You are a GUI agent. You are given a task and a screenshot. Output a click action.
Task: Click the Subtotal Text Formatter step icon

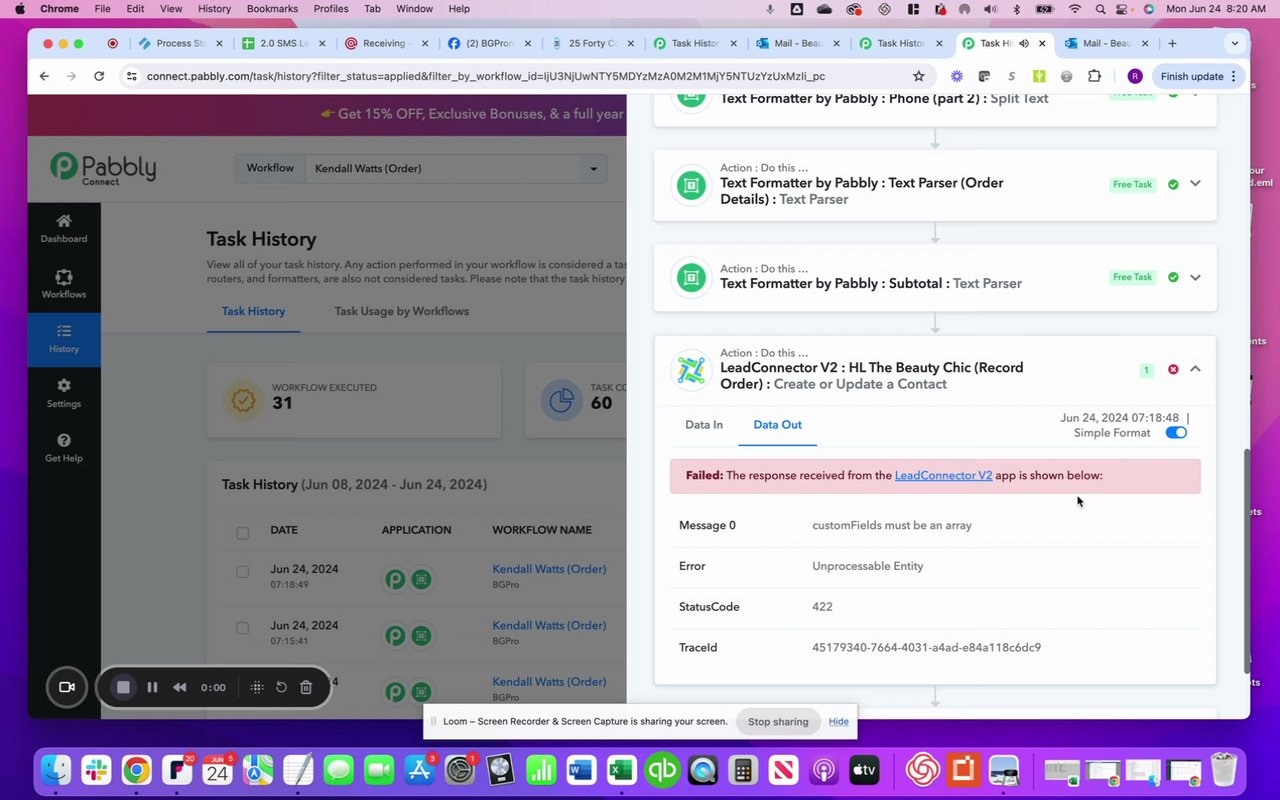pyautogui.click(x=690, y=277)
